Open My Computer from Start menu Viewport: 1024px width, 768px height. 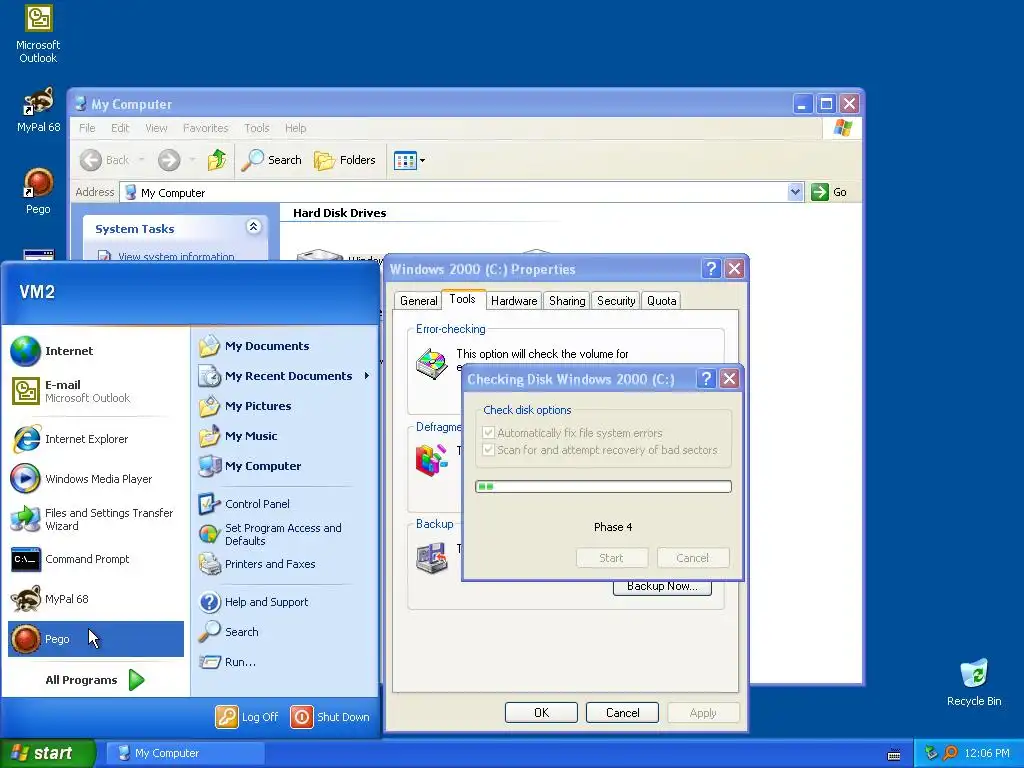point(286,466)
